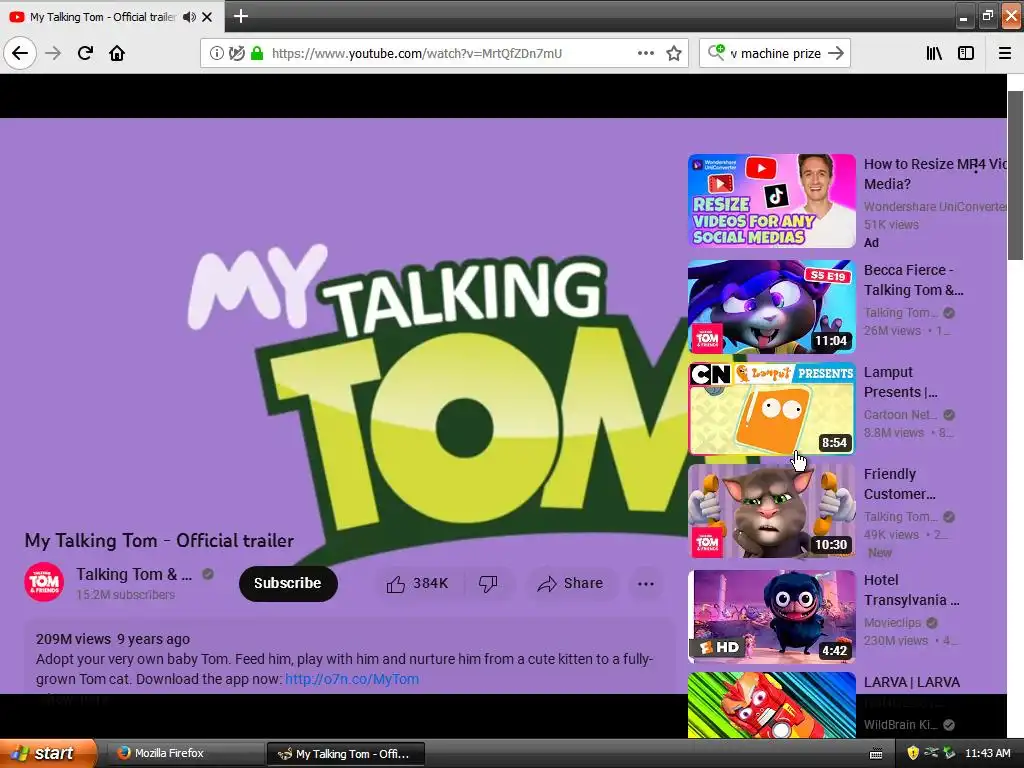Open Hotel Transylvania video title

(x=912, y=590)
